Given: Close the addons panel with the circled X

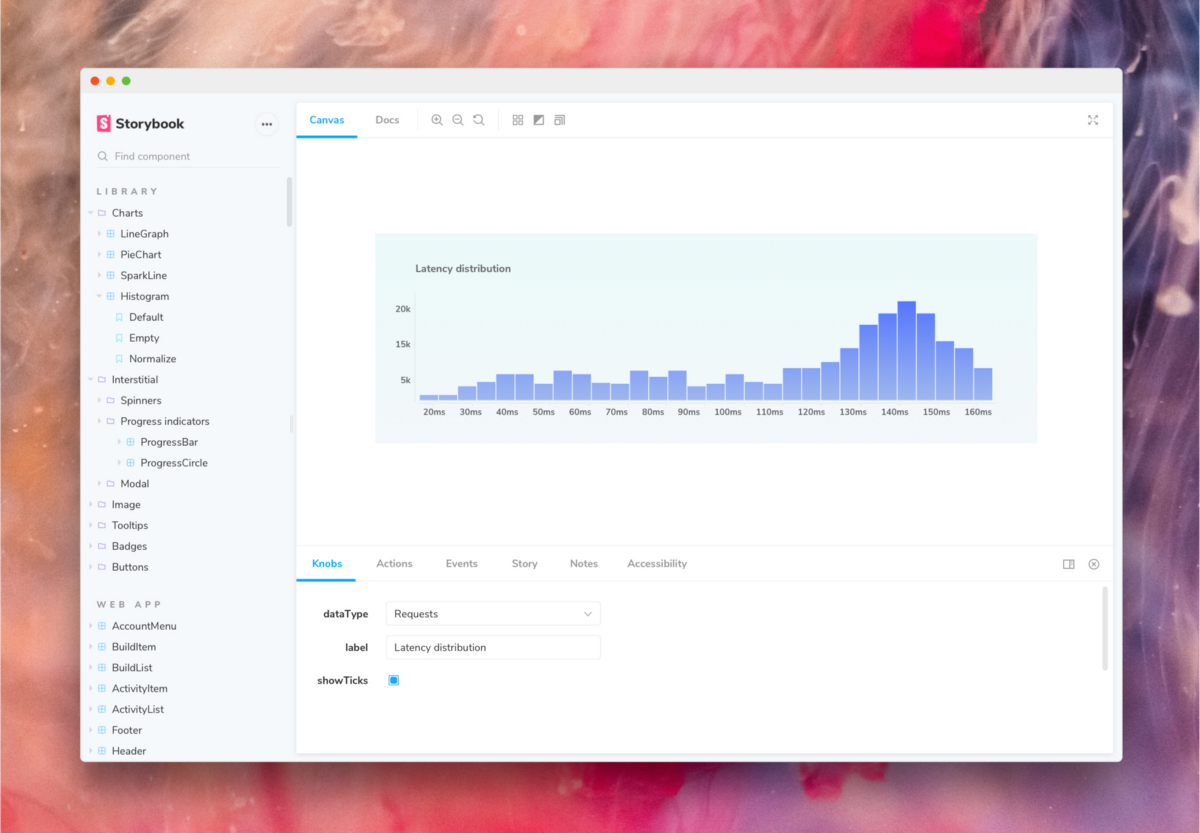Looking at the screenshot, I should click(1093, 563).
